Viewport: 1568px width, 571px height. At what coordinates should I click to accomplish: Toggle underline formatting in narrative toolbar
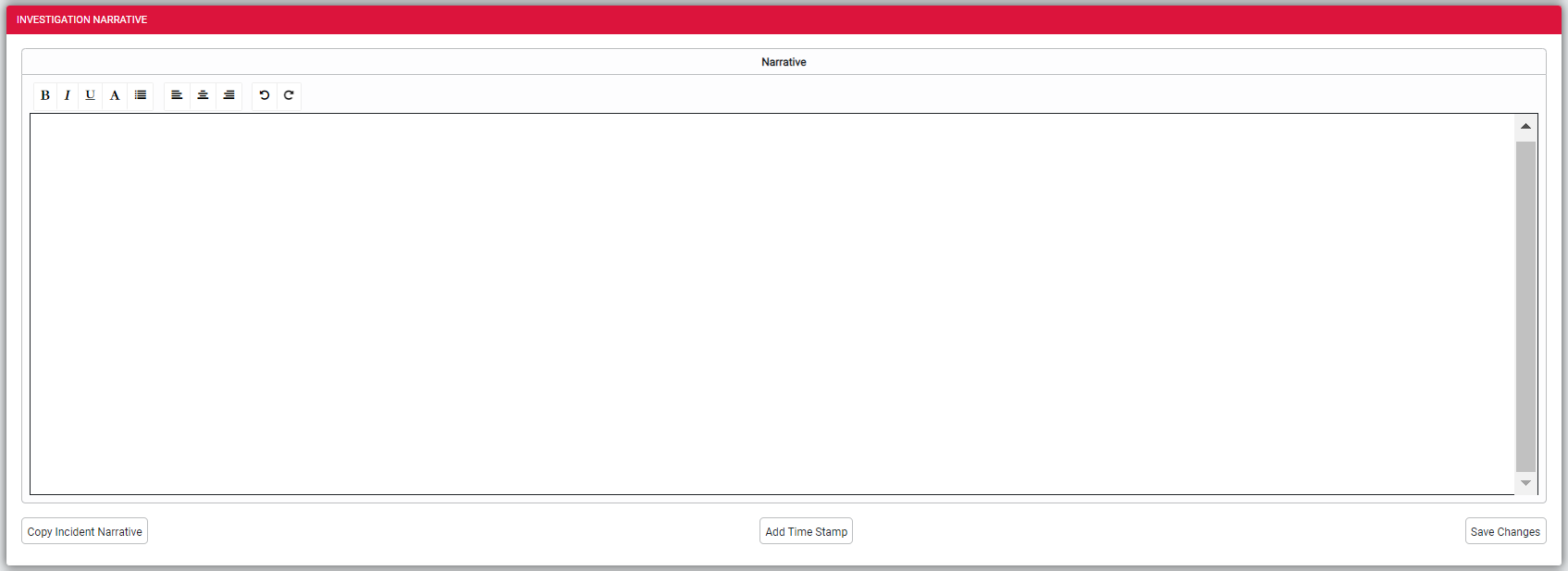pyautogui.click(x=90, y=95)
